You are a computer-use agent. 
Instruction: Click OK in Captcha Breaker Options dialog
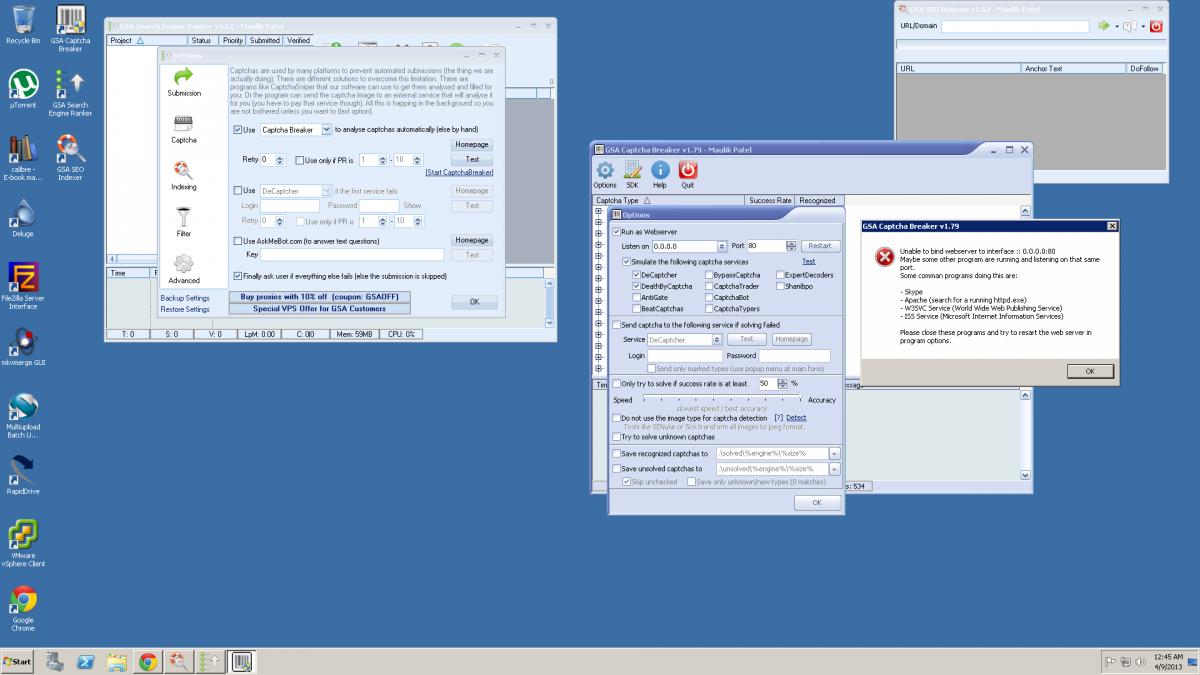point(817,502)
